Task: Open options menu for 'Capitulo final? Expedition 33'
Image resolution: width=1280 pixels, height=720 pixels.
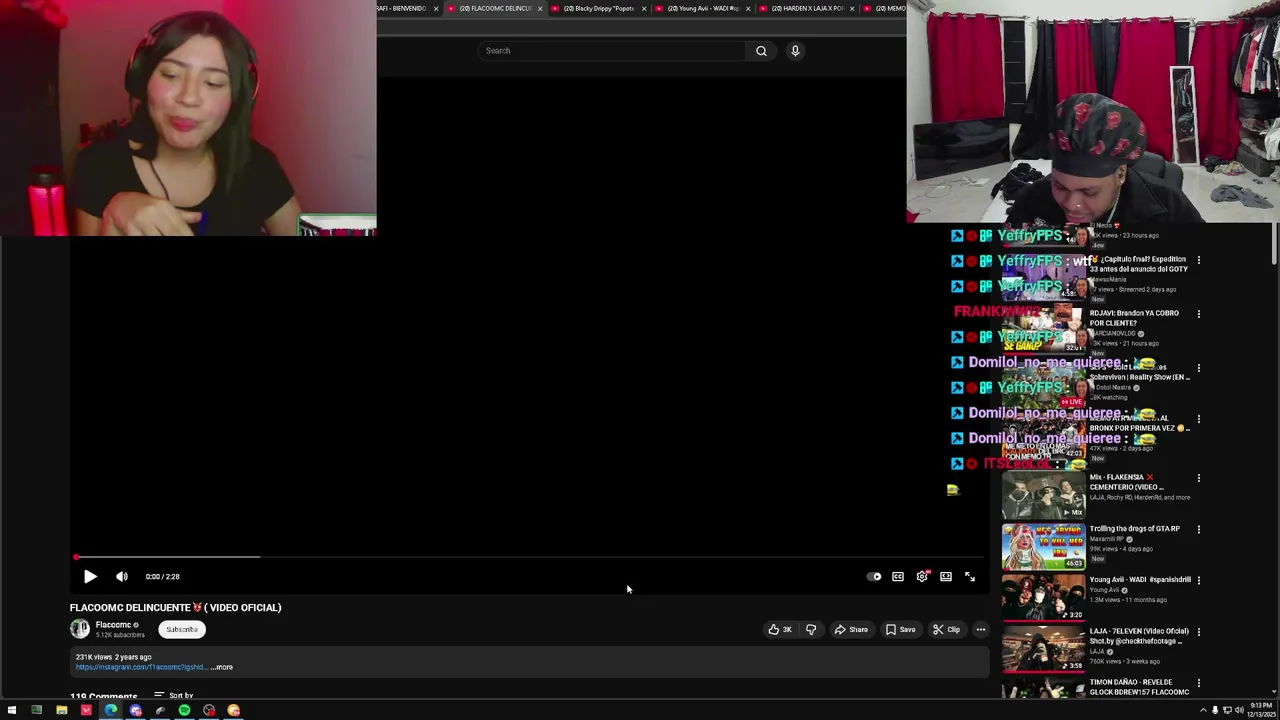Action: (1199, 260)
